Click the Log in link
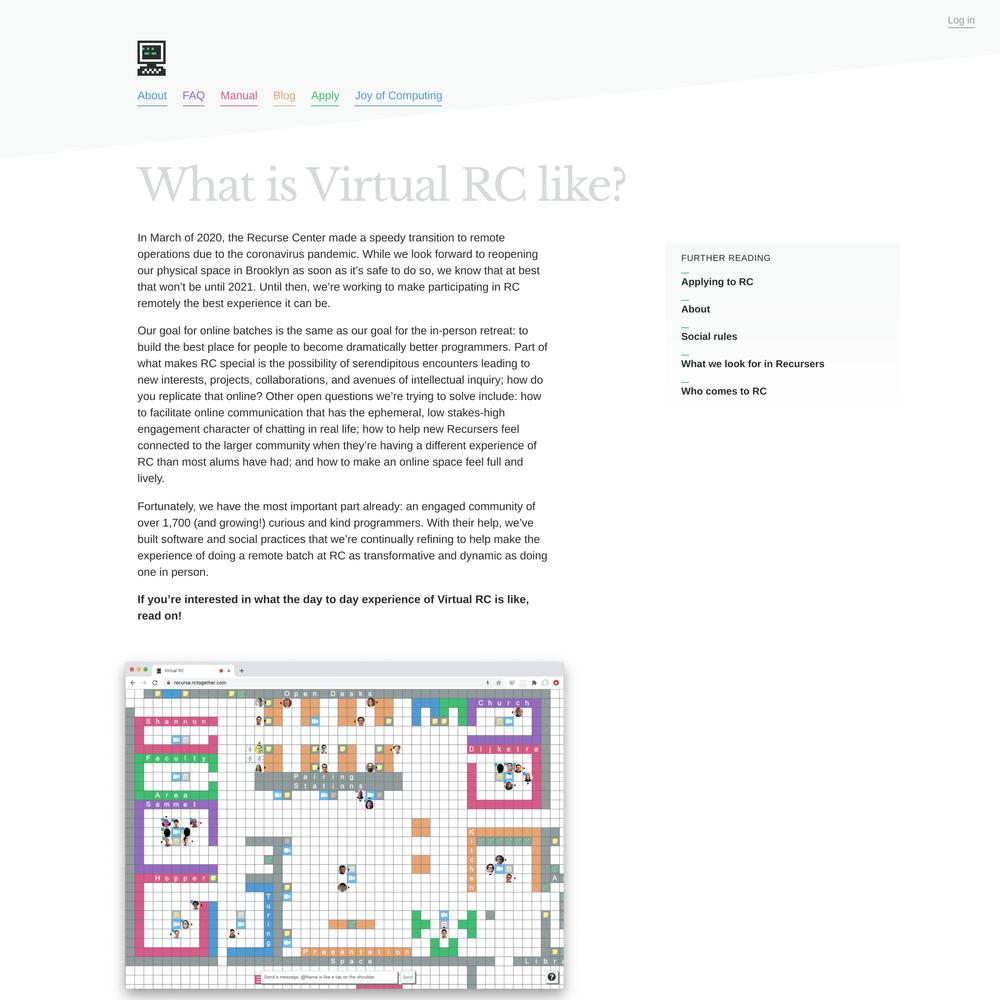 pyautogui.click(x=960, y=20)
